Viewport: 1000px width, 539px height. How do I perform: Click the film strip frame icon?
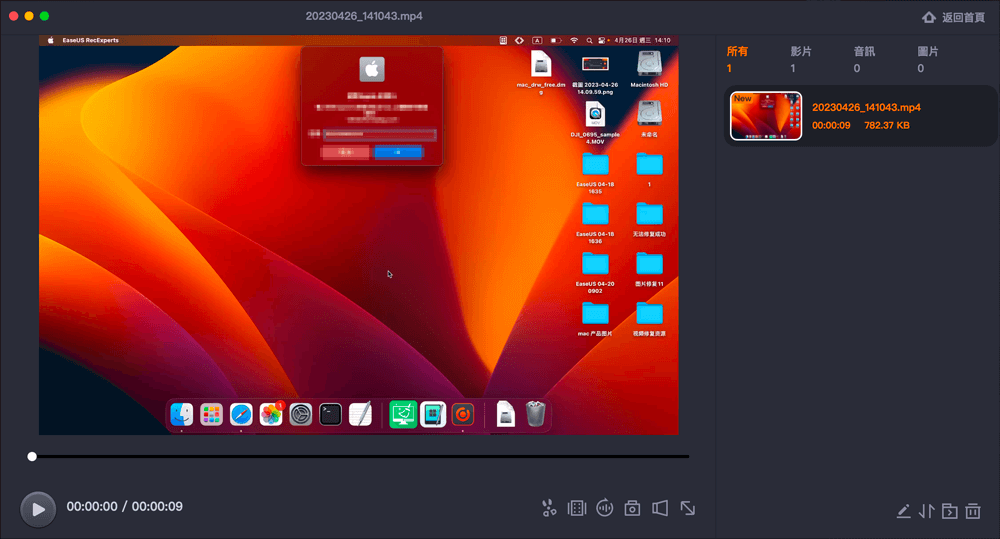click(576, 508)
